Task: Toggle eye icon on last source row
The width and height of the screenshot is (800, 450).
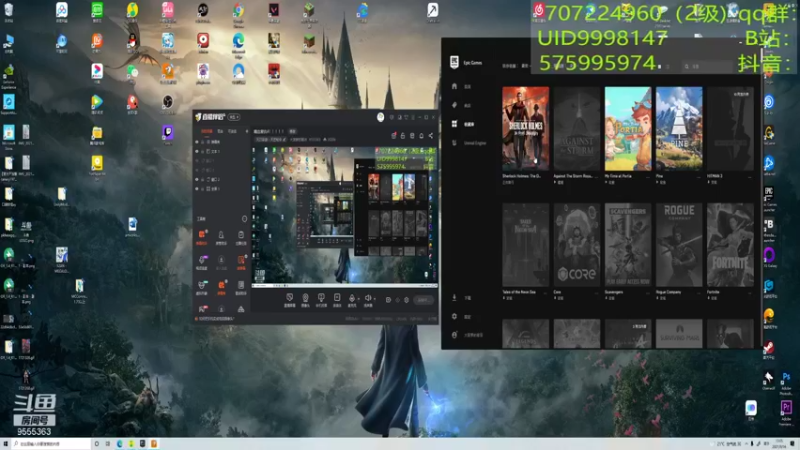Action: [x=197, y=189]
